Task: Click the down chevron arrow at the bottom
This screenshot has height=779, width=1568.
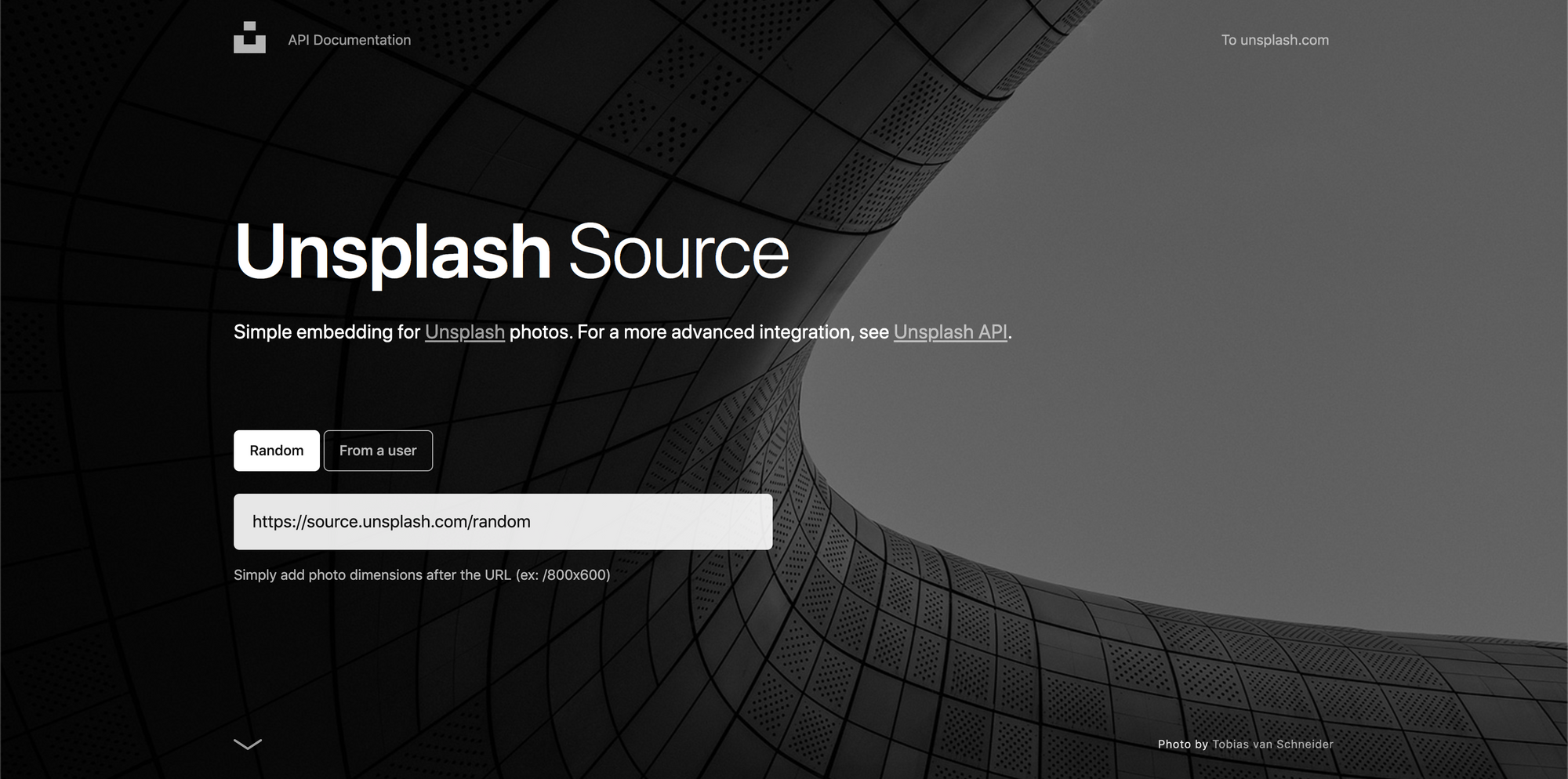Action: 248,744
